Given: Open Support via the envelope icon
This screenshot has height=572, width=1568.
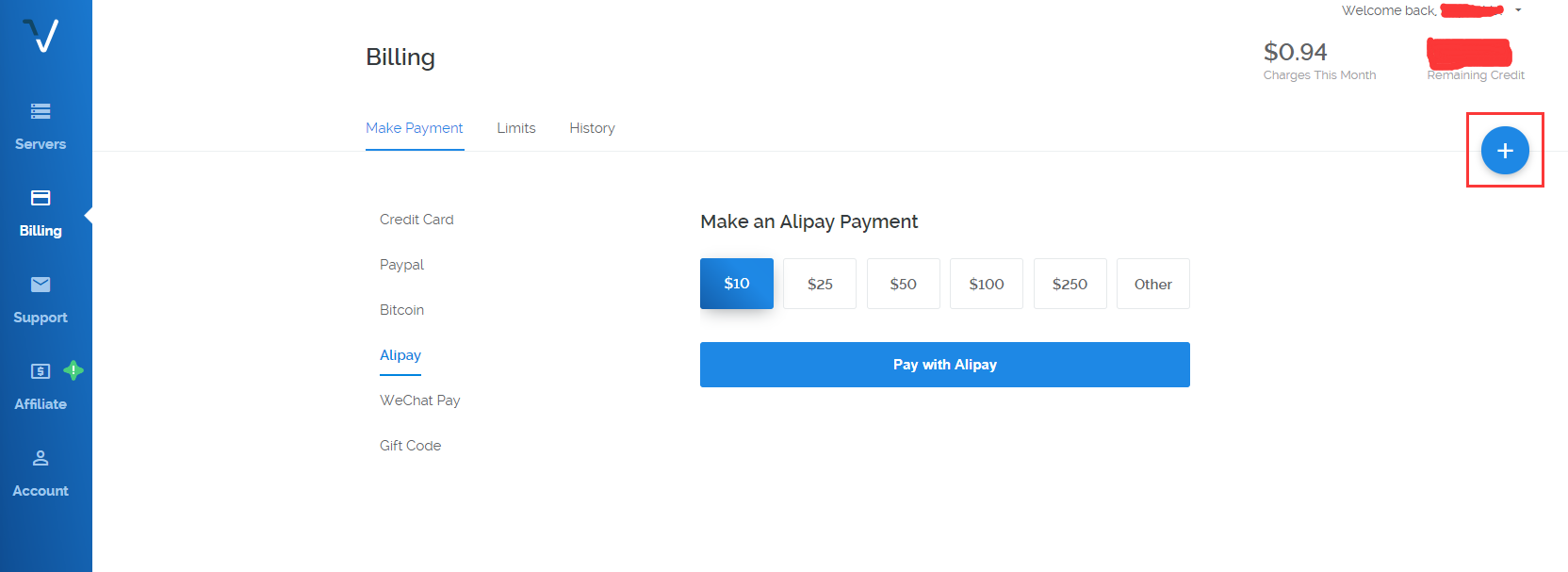Looking at the screenshot, I should 41,285.
